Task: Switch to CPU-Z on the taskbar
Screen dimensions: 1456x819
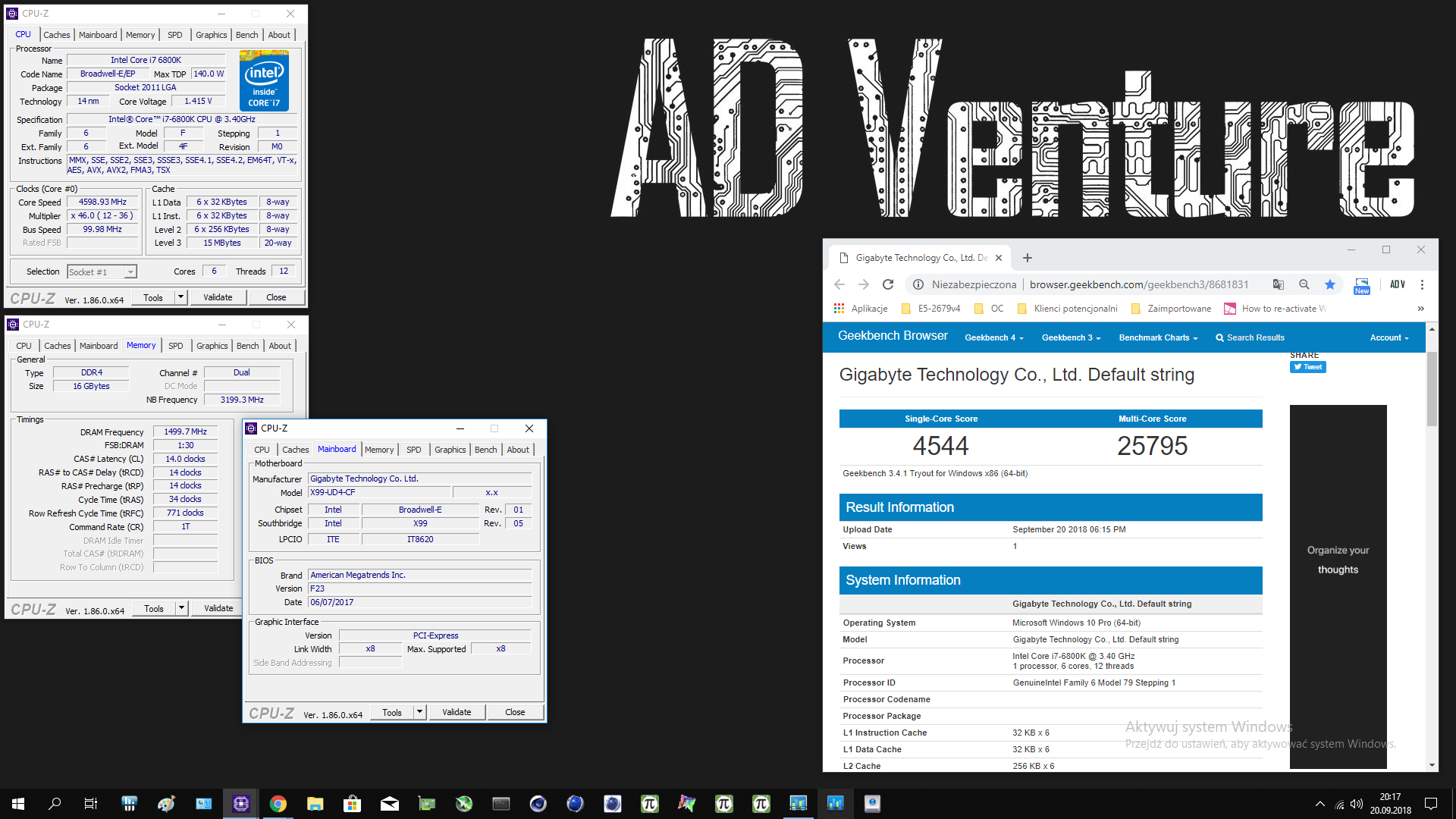Action: tap(241, 804)
